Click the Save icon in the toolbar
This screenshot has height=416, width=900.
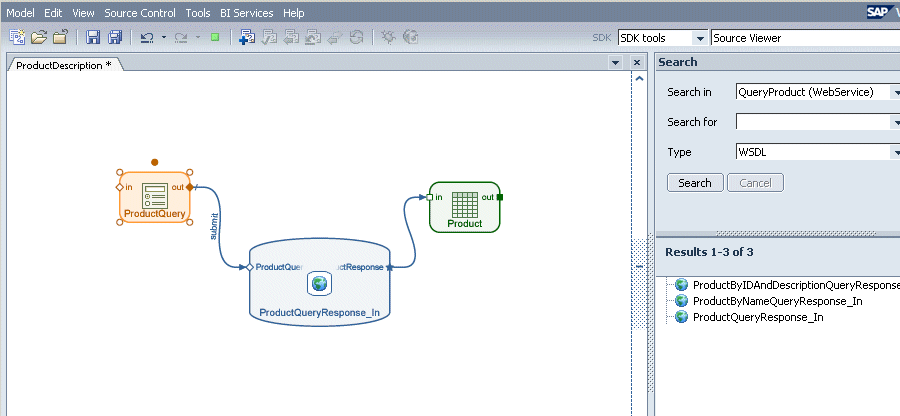[93, 38]
